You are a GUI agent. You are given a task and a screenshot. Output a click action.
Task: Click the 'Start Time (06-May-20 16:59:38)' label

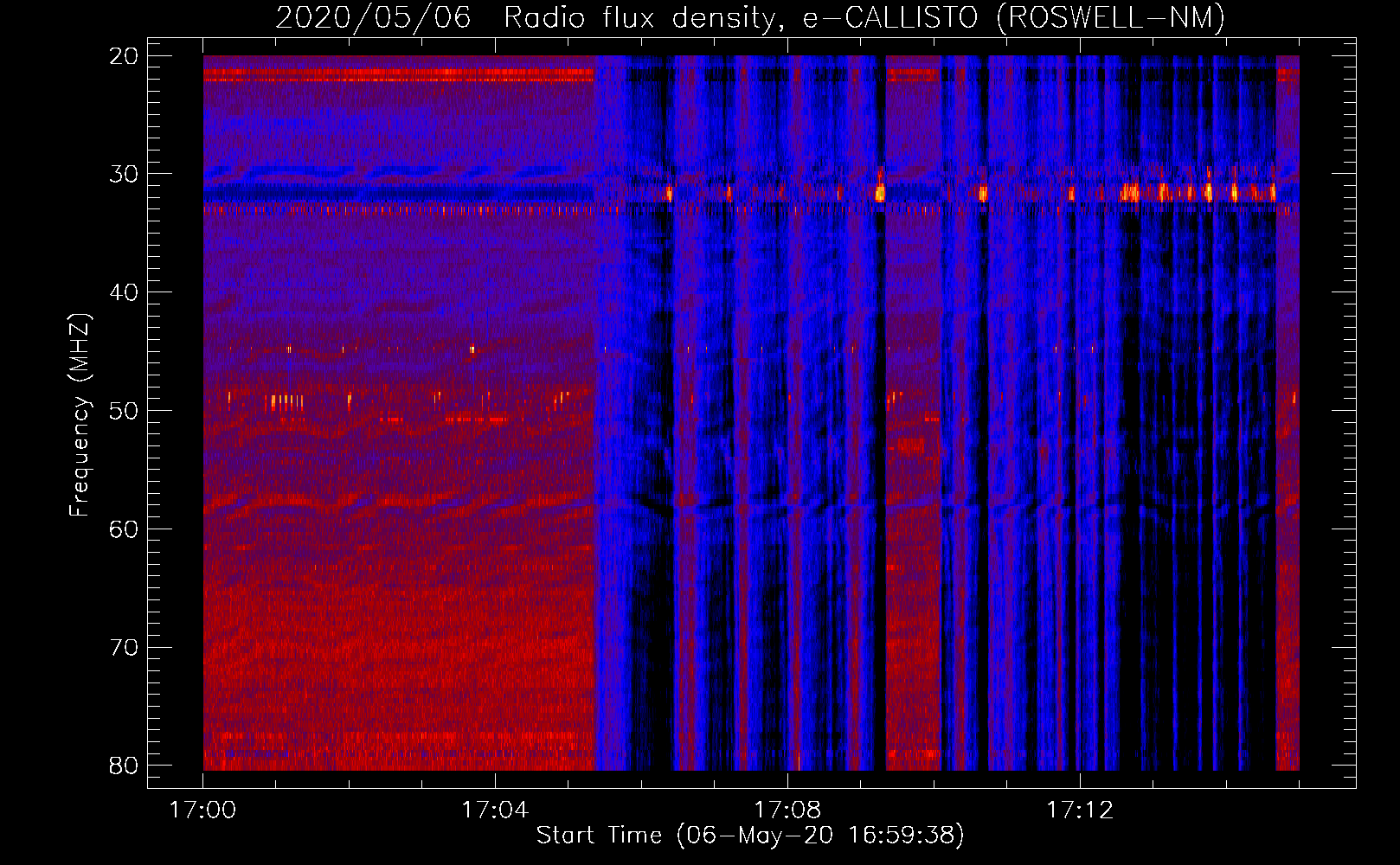click(750, 836)
